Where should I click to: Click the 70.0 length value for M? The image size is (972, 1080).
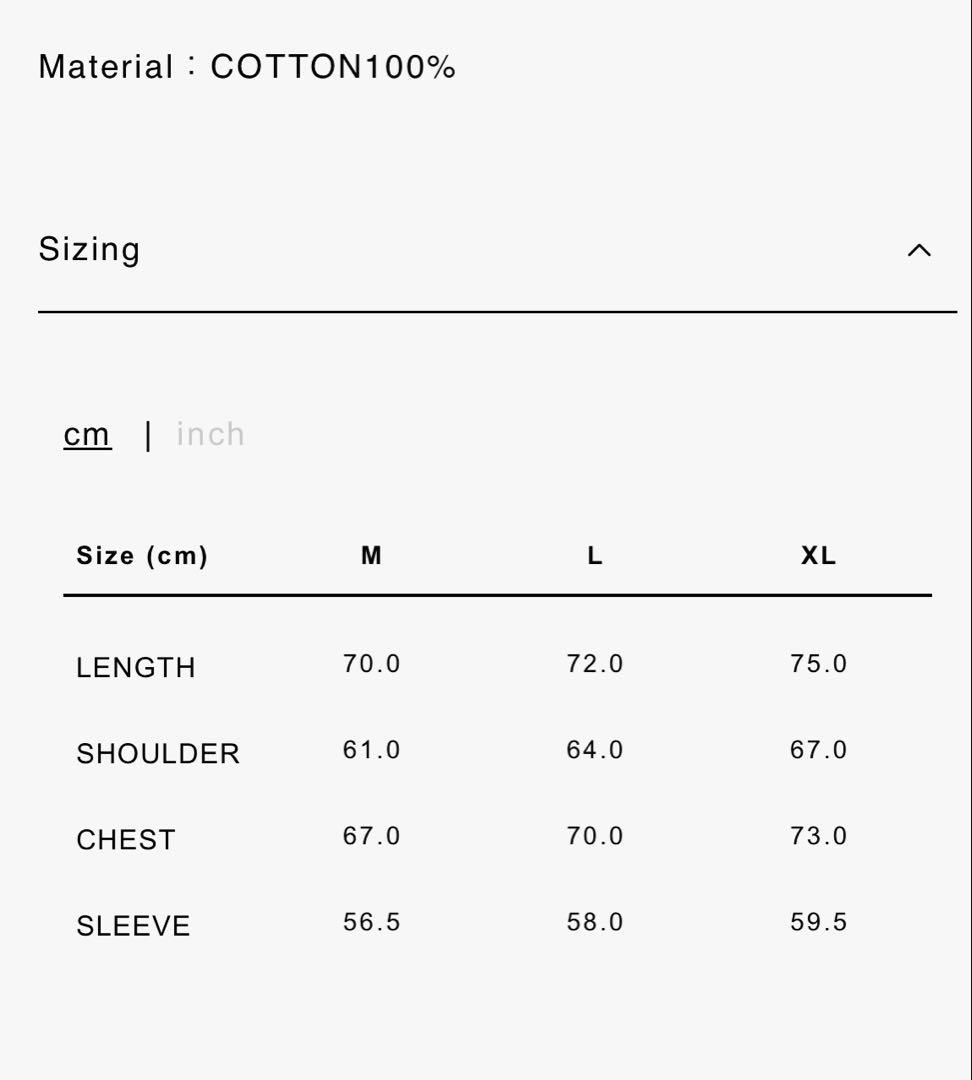point(371,664)
